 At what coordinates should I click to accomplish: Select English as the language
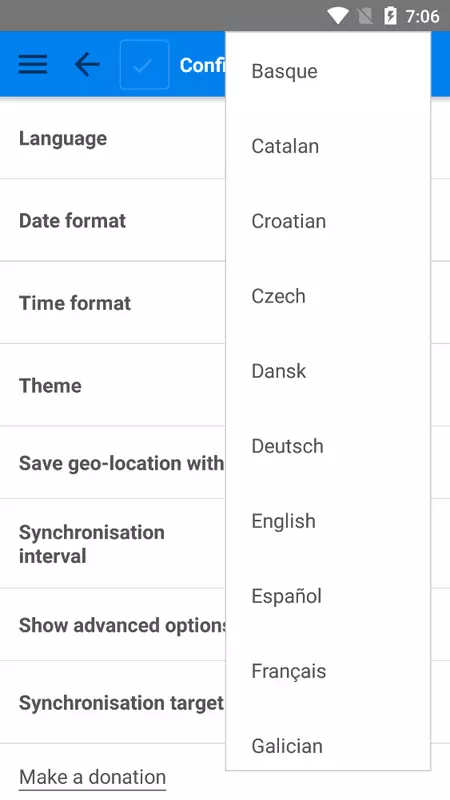point(328,521)
